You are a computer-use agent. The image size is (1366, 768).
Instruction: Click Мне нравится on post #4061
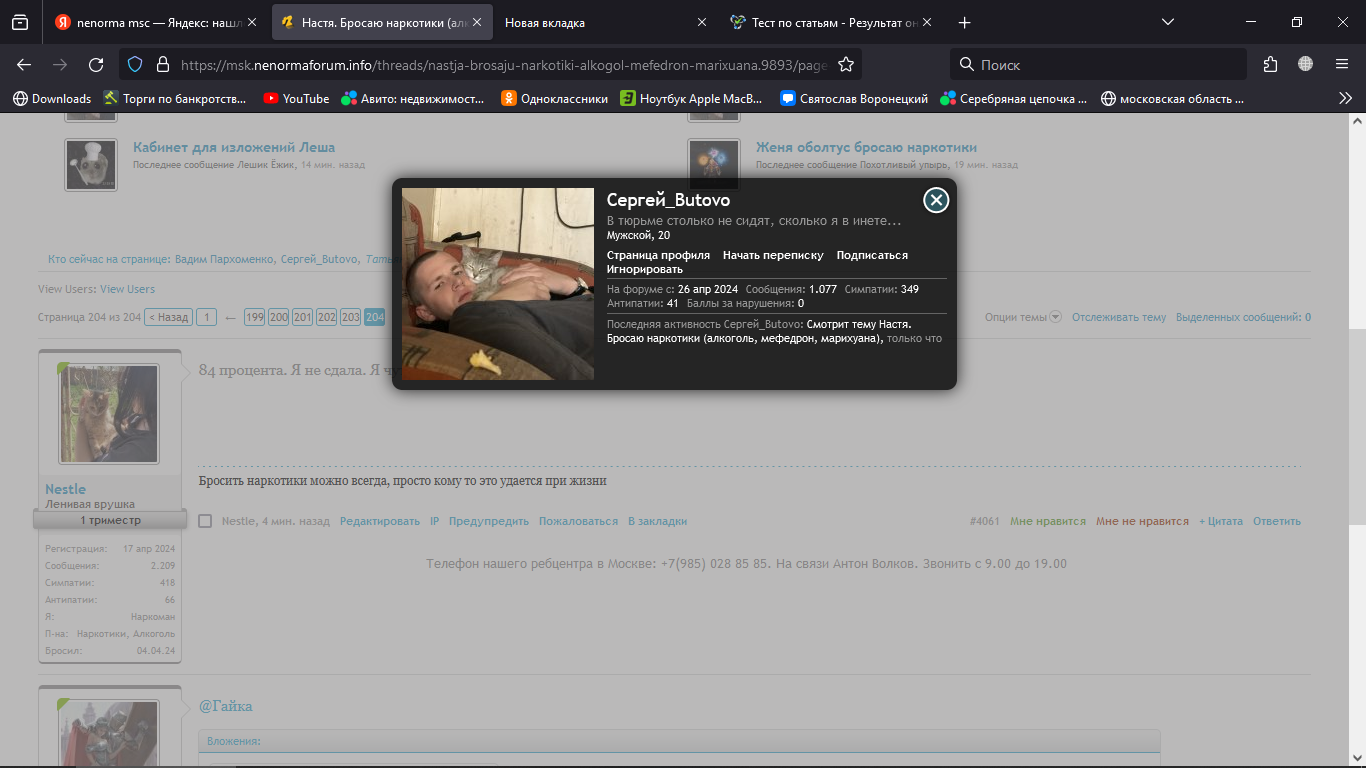tap(1048, 521)
